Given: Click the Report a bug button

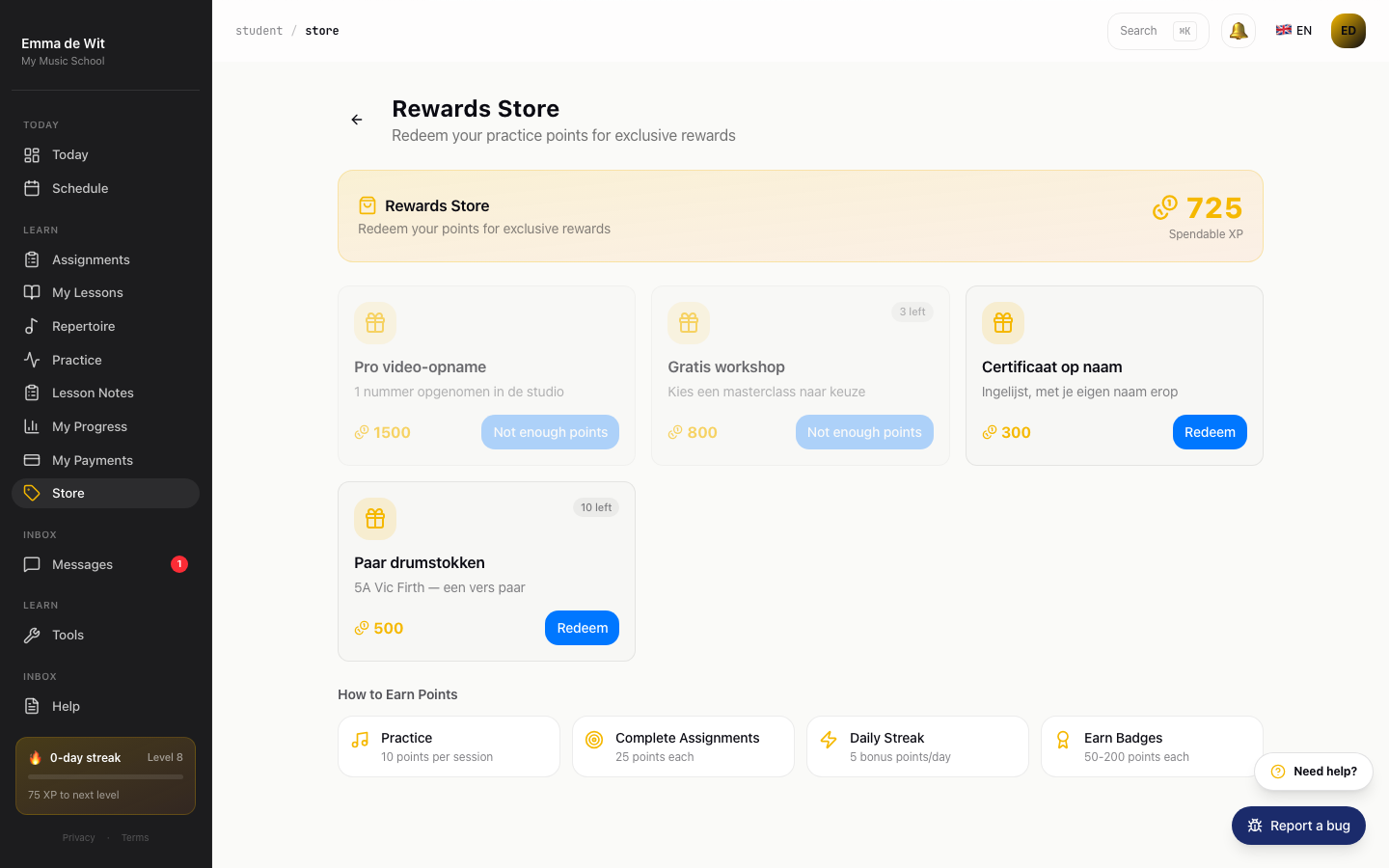Looking at the screenshot, I should point(1298,826).
